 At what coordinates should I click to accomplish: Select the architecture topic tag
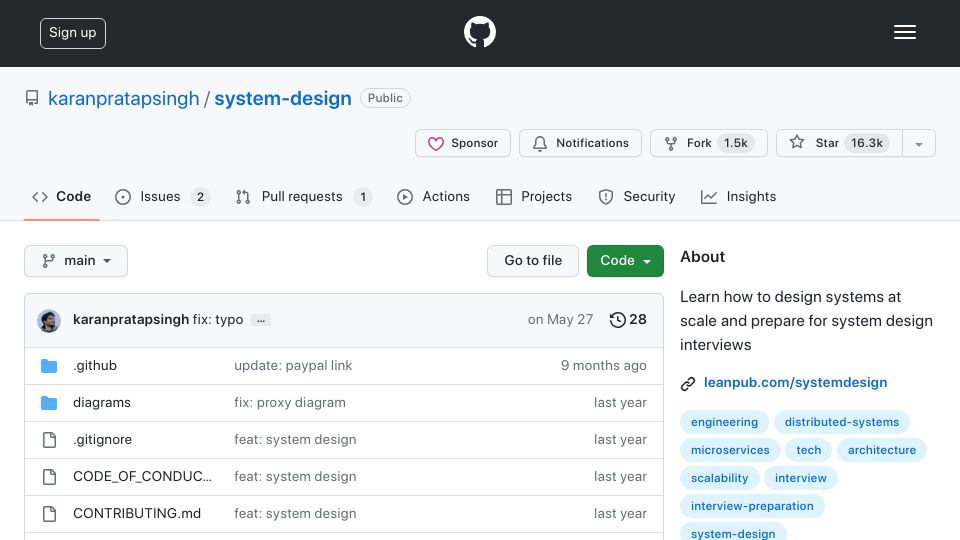point(882,450)
